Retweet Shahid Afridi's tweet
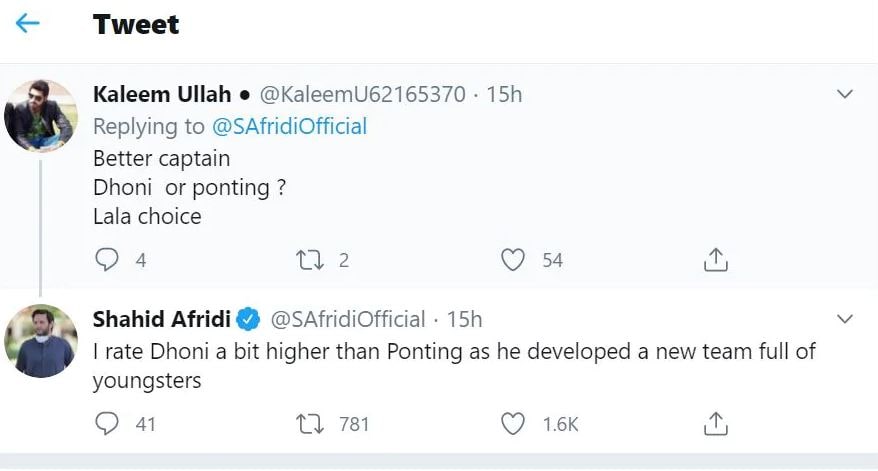The image size is (878, 471). pyautogui.click(x=311, y=424)
